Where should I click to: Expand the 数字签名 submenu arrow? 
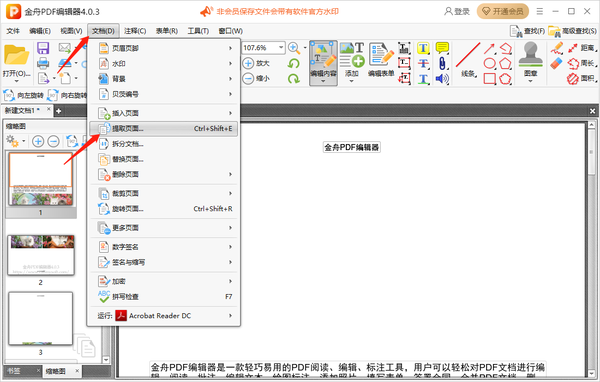230,247
